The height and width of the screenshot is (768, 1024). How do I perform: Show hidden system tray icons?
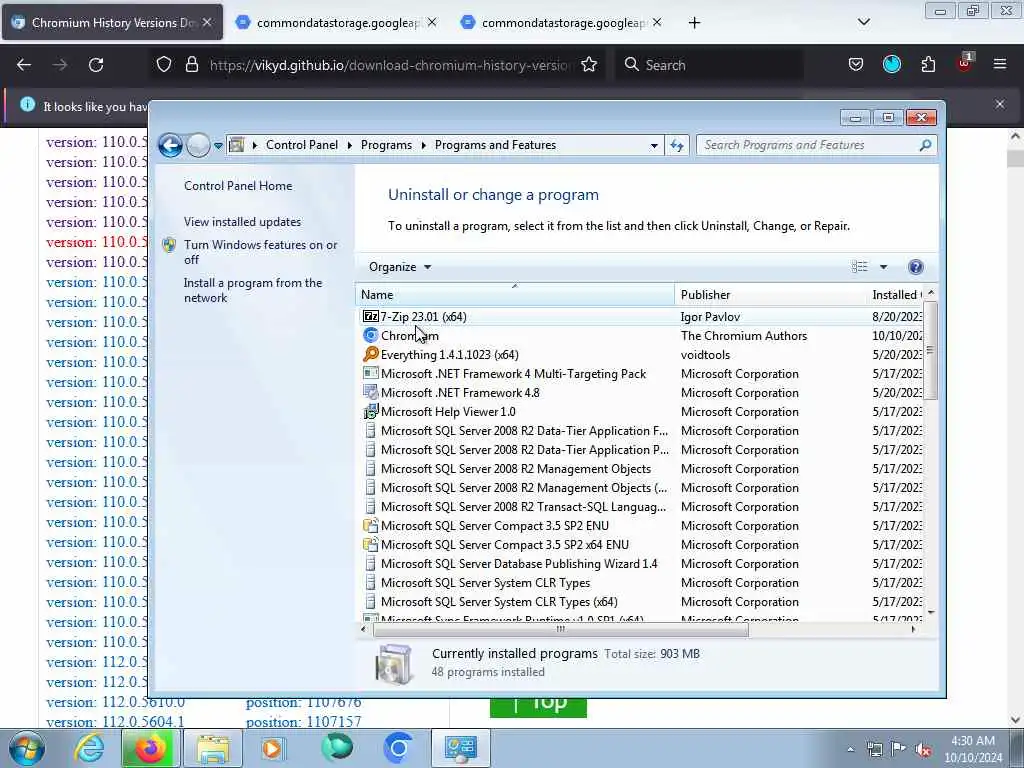pos(850,749)
